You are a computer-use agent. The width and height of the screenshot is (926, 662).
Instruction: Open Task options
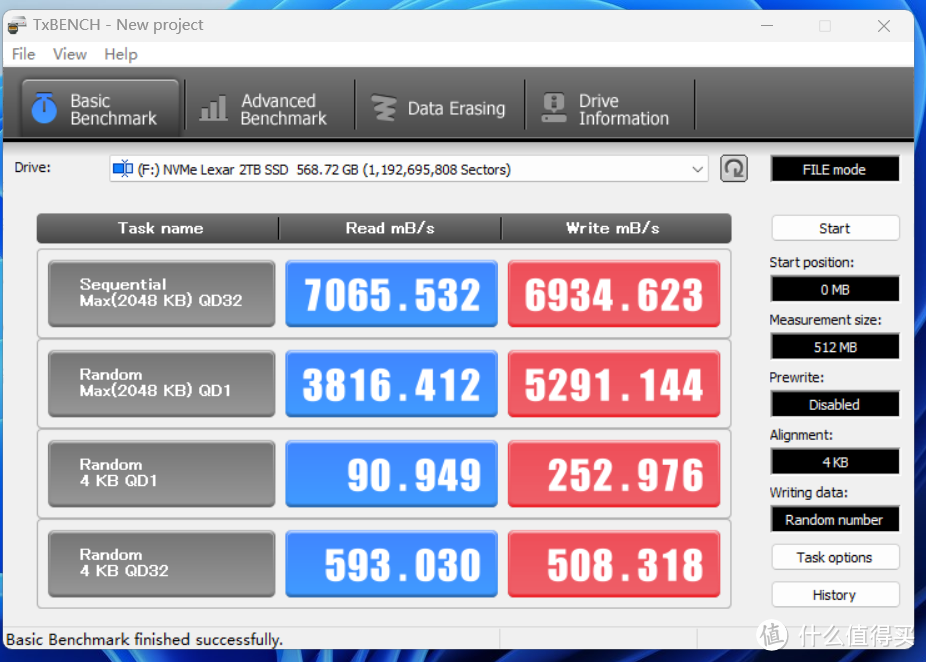click(x=835, y=557)
